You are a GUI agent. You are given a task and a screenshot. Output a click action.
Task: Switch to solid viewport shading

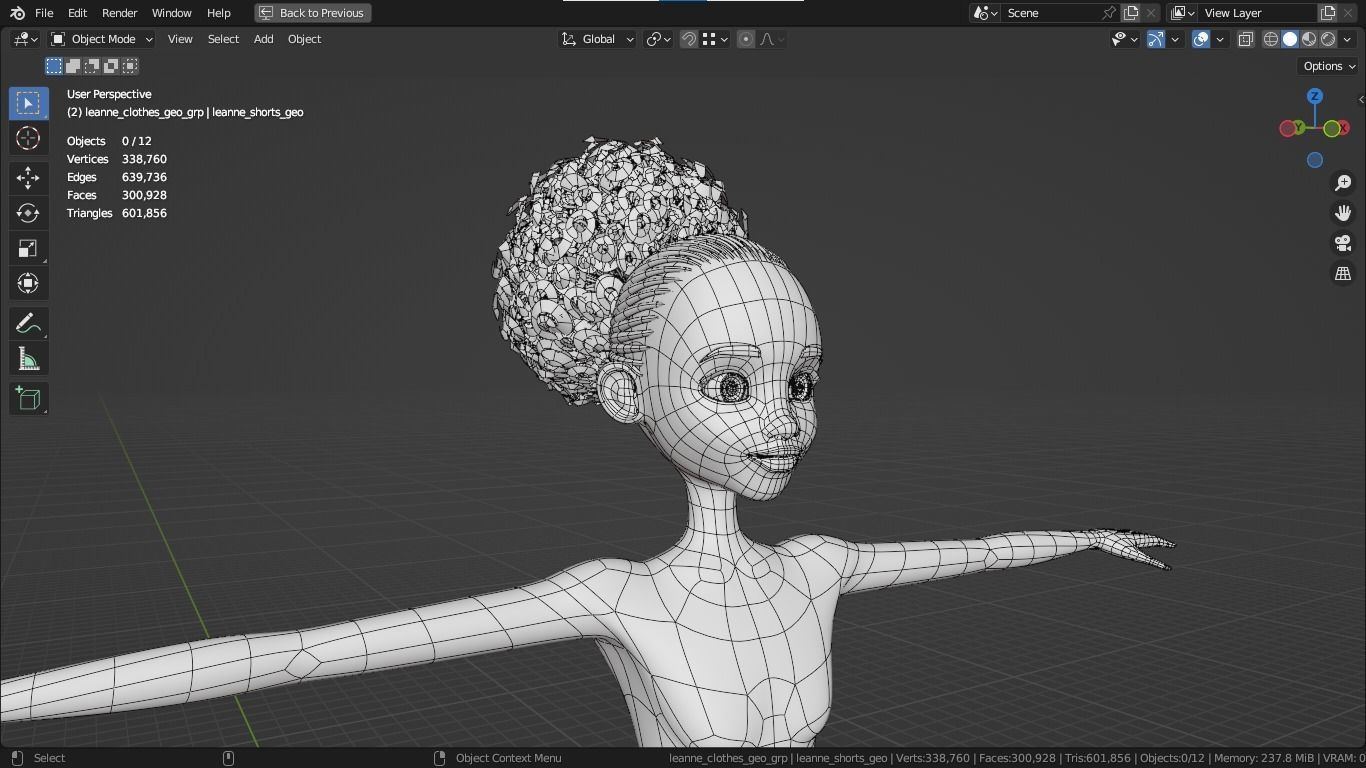click(1290, 39)
